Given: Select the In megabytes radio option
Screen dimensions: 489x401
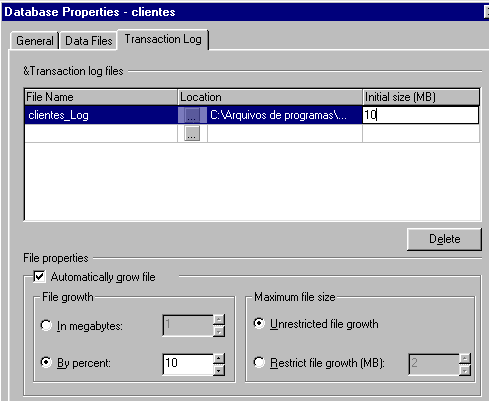Looking at the screenshot, I should pyautogui.click(x=46, y=325).
